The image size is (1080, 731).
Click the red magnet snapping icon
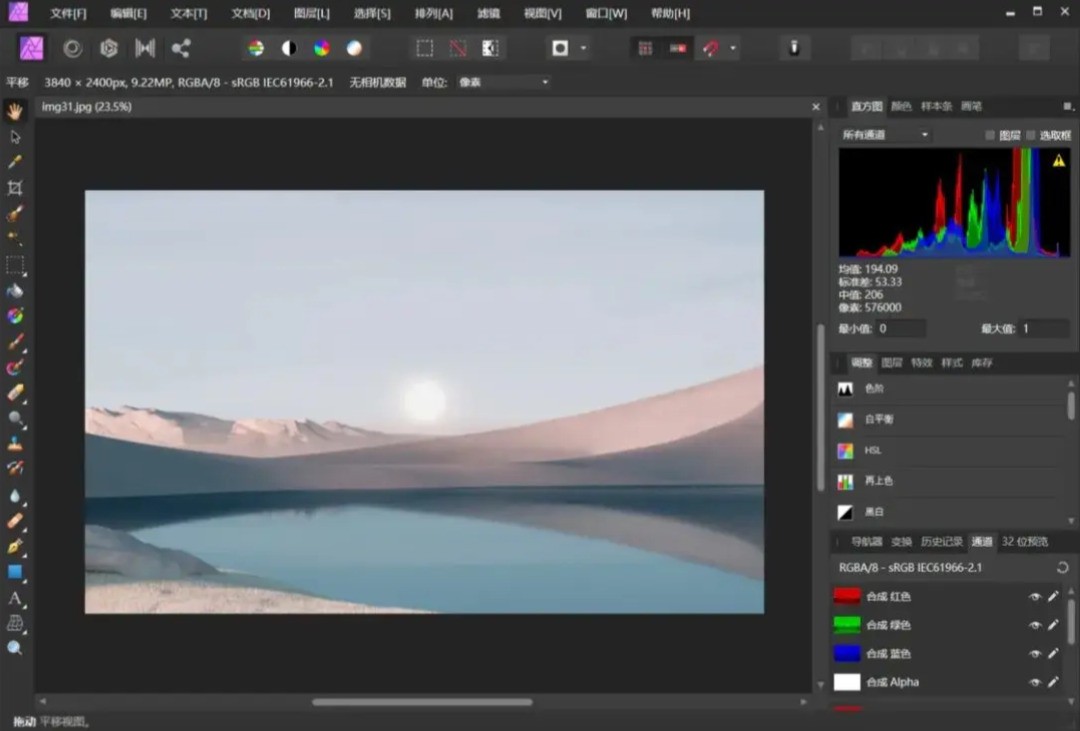pyautogui.click(x=710, y=48)
